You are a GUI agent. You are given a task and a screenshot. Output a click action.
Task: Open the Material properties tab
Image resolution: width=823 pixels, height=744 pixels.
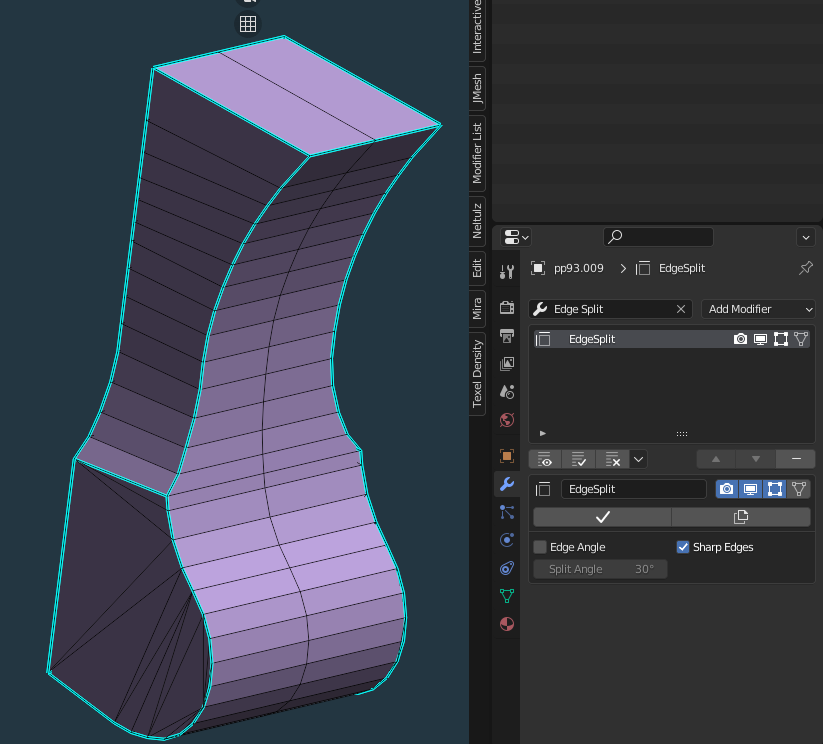[507, 624]
